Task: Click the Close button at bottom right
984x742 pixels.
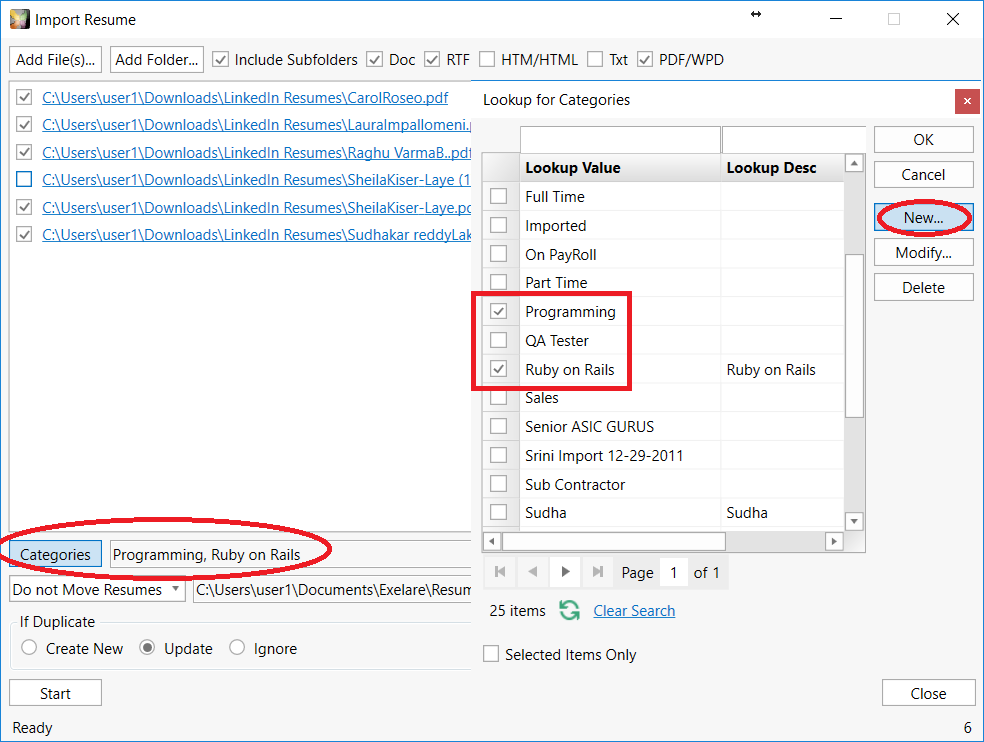Action: tap(928, 693)
